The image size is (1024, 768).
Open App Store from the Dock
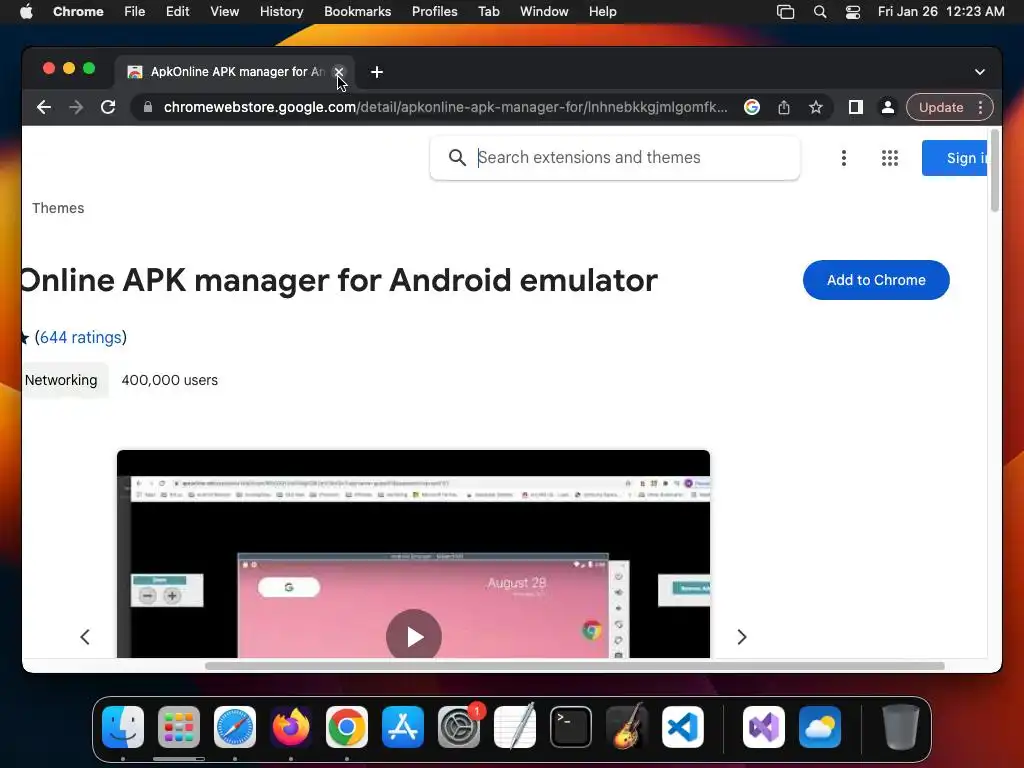coord(403,727)
